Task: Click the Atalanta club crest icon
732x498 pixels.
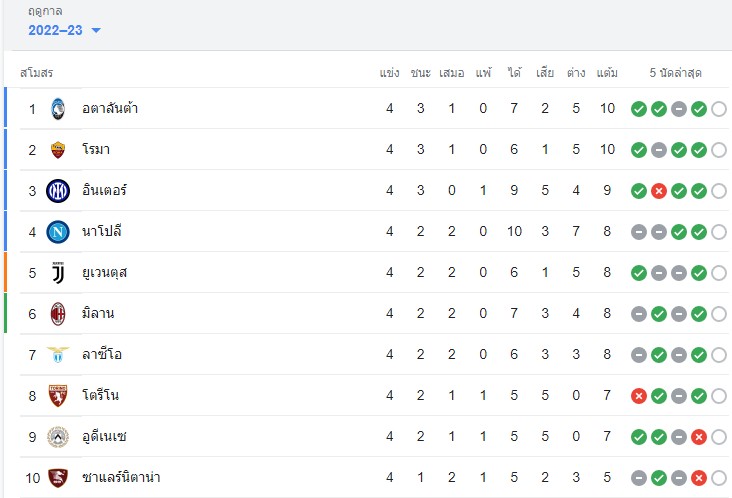Action: tap(58, 109)
